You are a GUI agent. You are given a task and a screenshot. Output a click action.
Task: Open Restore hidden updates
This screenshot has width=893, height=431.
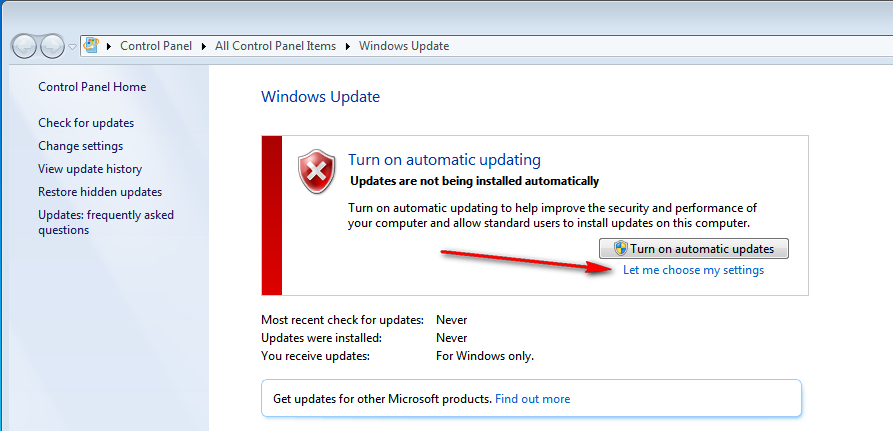(x=100, y=192)
